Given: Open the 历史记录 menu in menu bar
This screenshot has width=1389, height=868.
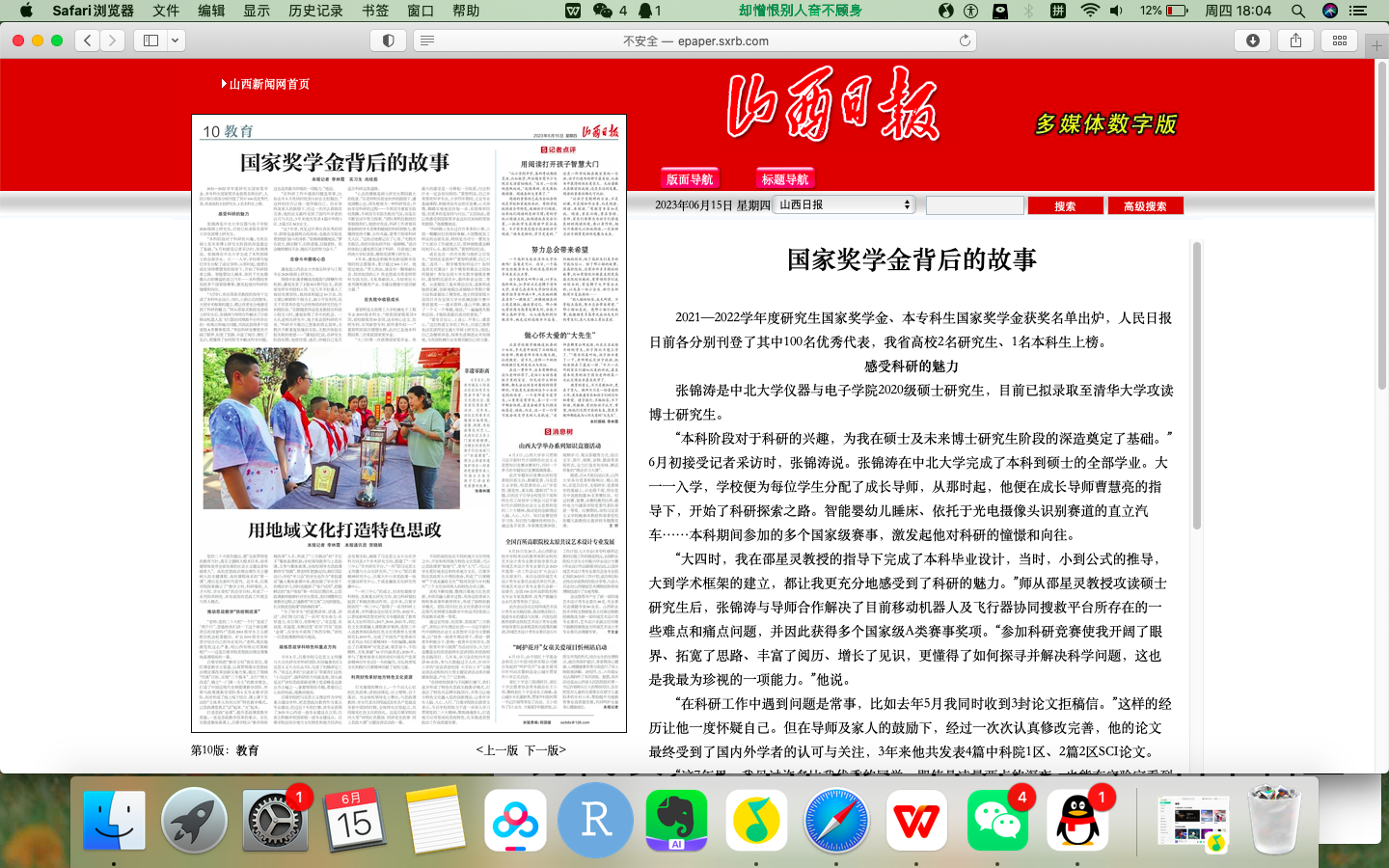Looking at the screenshot, I should coord(315,11).
